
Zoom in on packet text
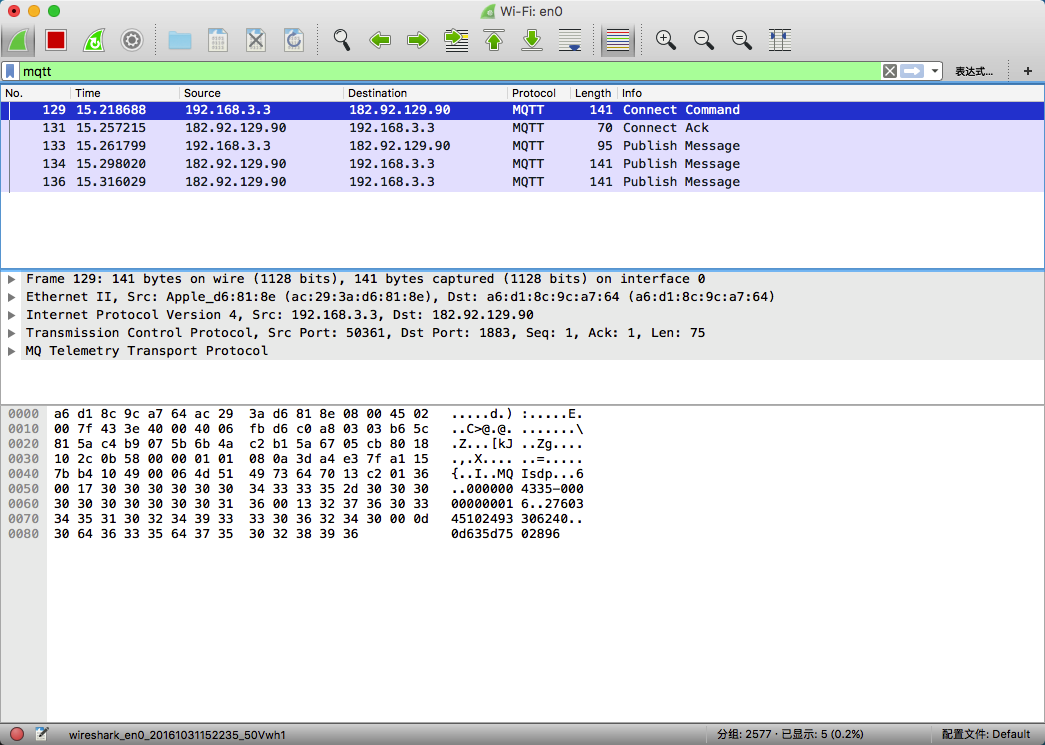666,40
